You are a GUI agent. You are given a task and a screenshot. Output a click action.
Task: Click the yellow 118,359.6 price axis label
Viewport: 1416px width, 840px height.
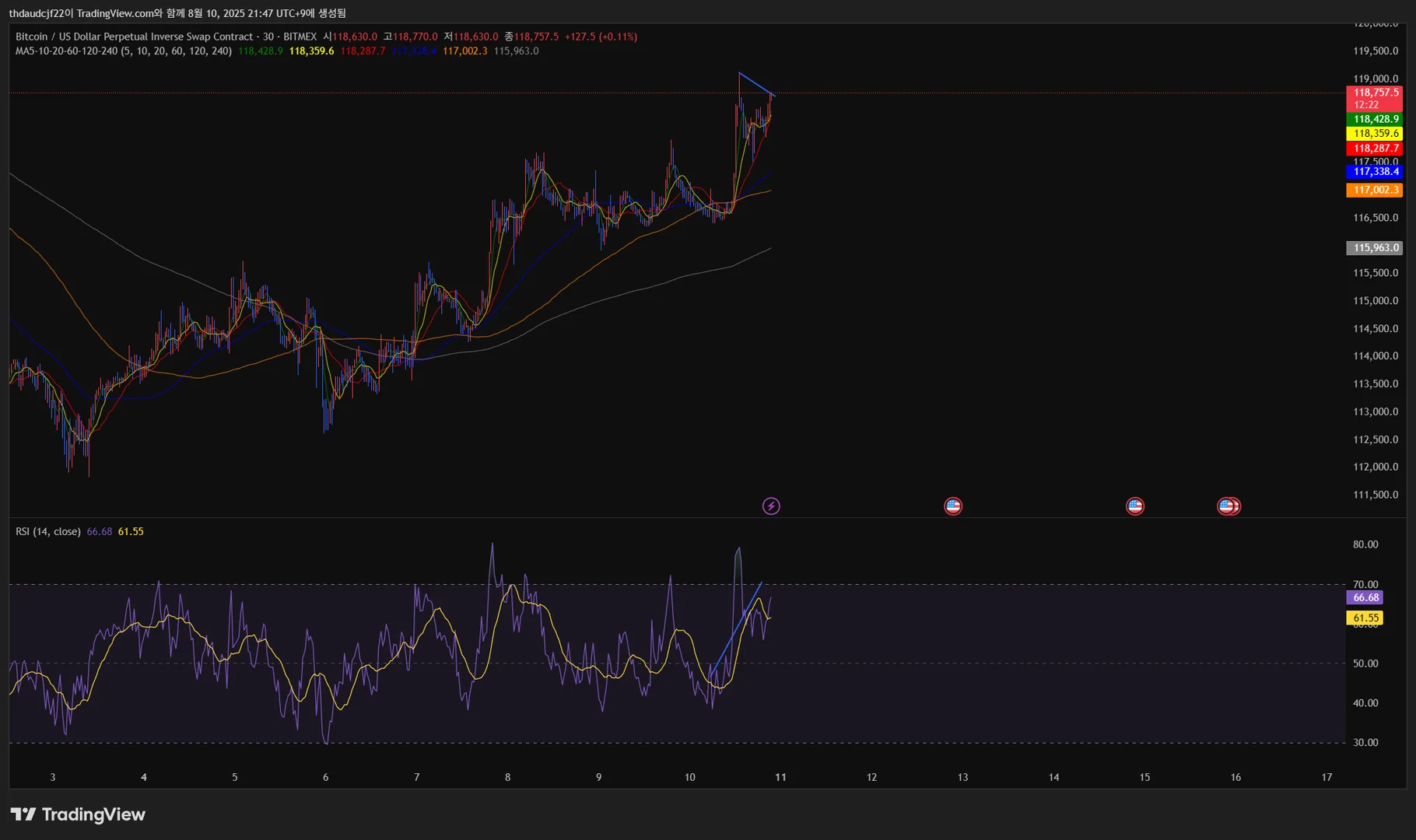pyautogui.click(x=1375, y=134)
